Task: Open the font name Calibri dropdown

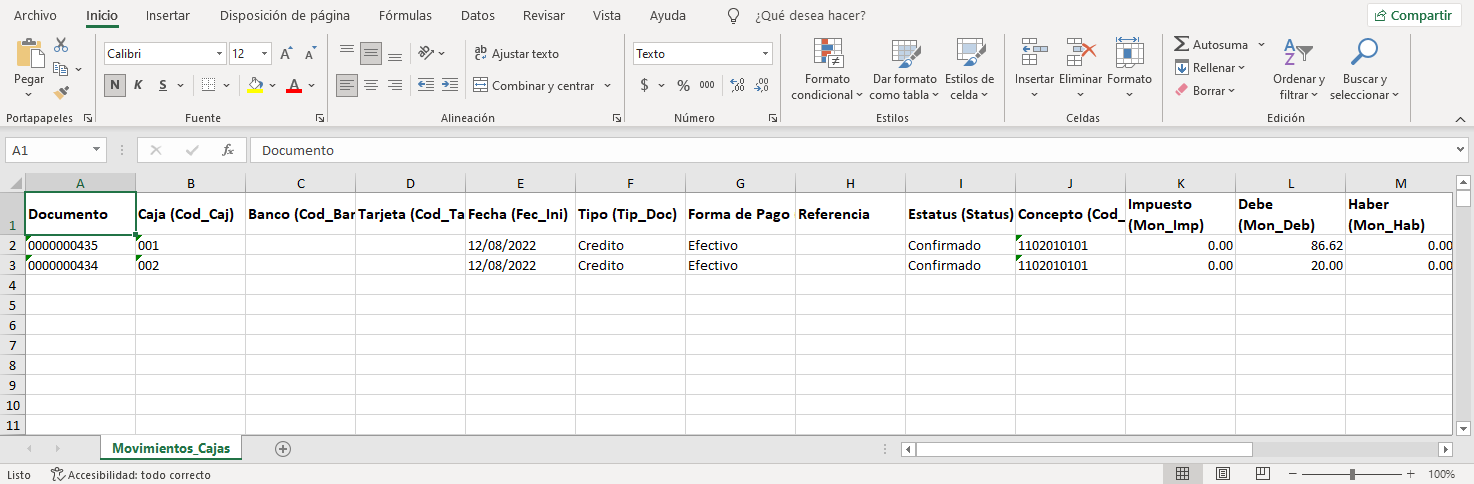Action: coord(219,54)
